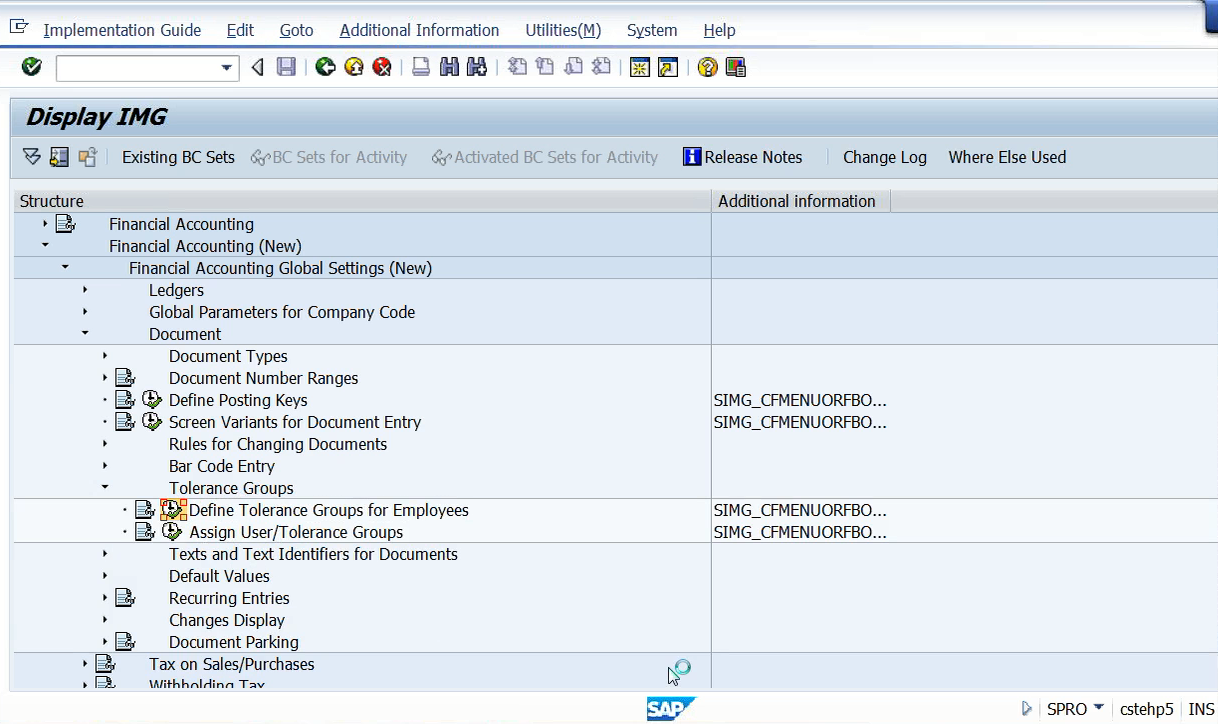Expand the Default Values node

click(x=105, y=576)
